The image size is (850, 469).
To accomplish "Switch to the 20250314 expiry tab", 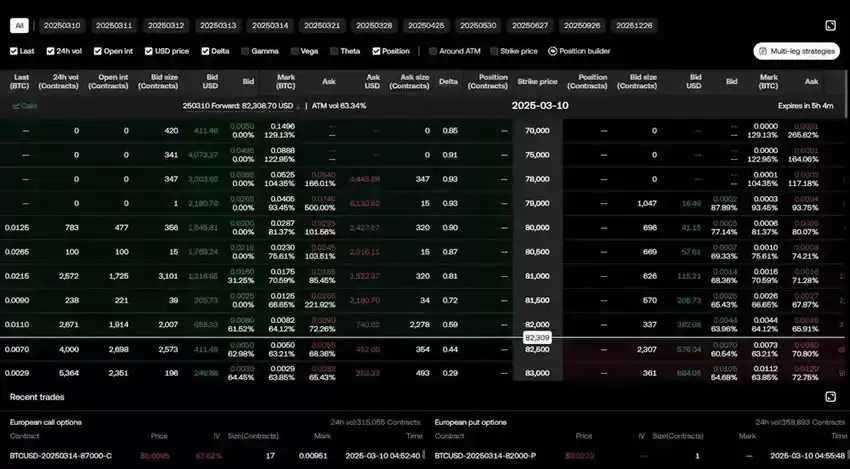I will click(x=269, y=25).
